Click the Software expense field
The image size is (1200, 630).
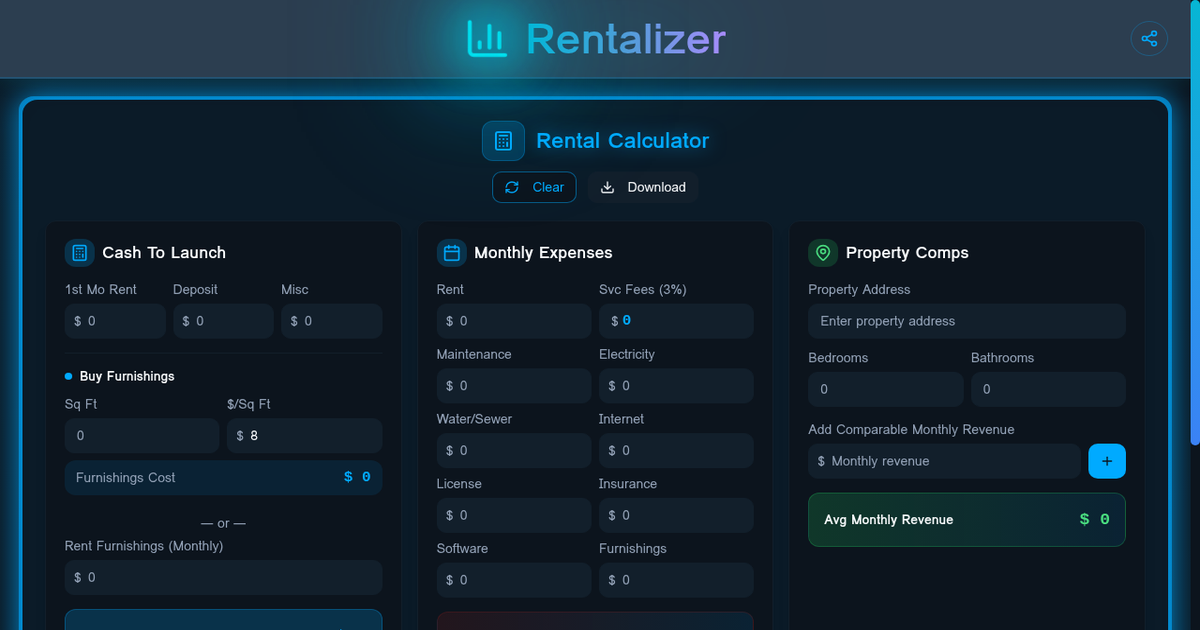point(514,580)
